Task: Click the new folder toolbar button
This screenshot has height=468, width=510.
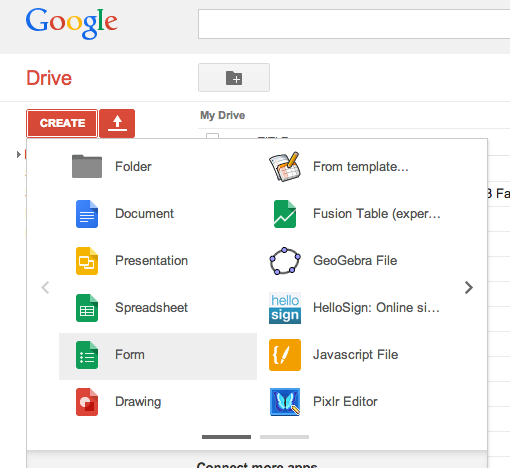Action: point(234,77)
